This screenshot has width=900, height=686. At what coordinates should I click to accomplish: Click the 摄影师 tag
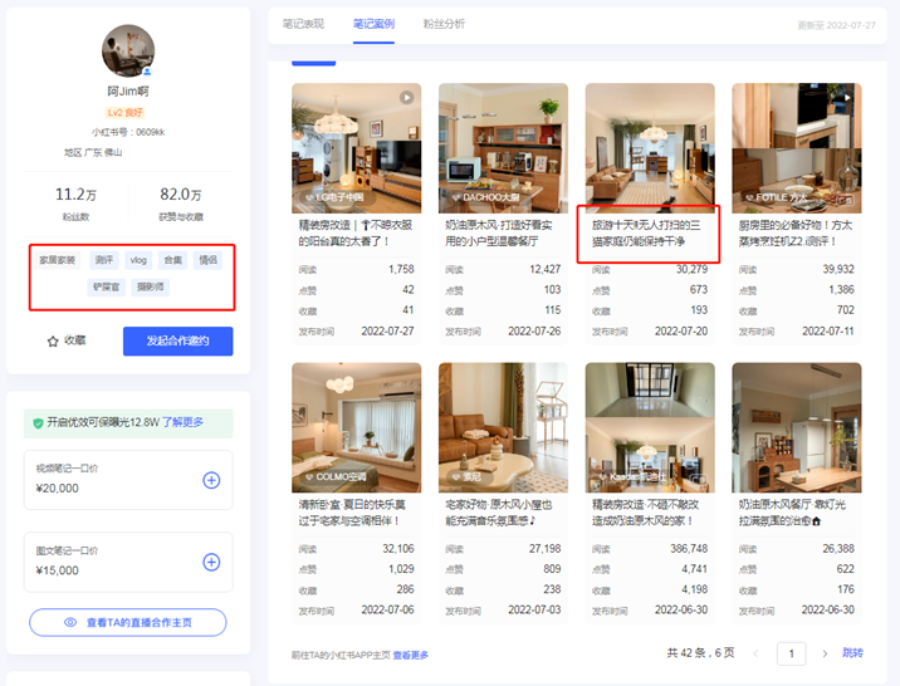pos(150,286)
